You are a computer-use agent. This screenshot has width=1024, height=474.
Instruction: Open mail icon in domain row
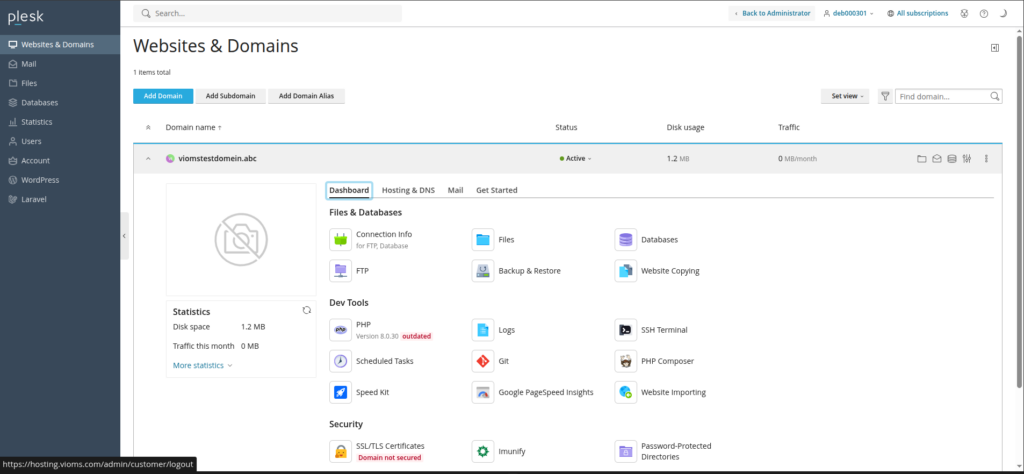pos(936,159)
